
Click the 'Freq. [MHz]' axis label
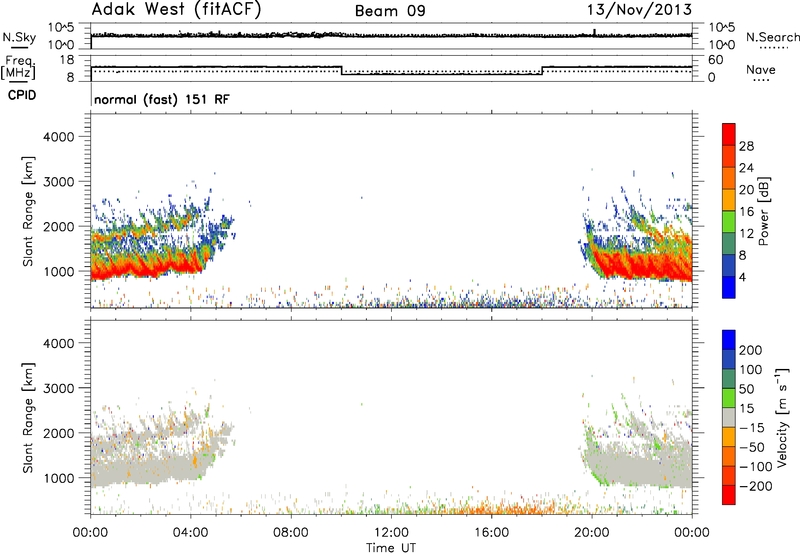(19, 68)
